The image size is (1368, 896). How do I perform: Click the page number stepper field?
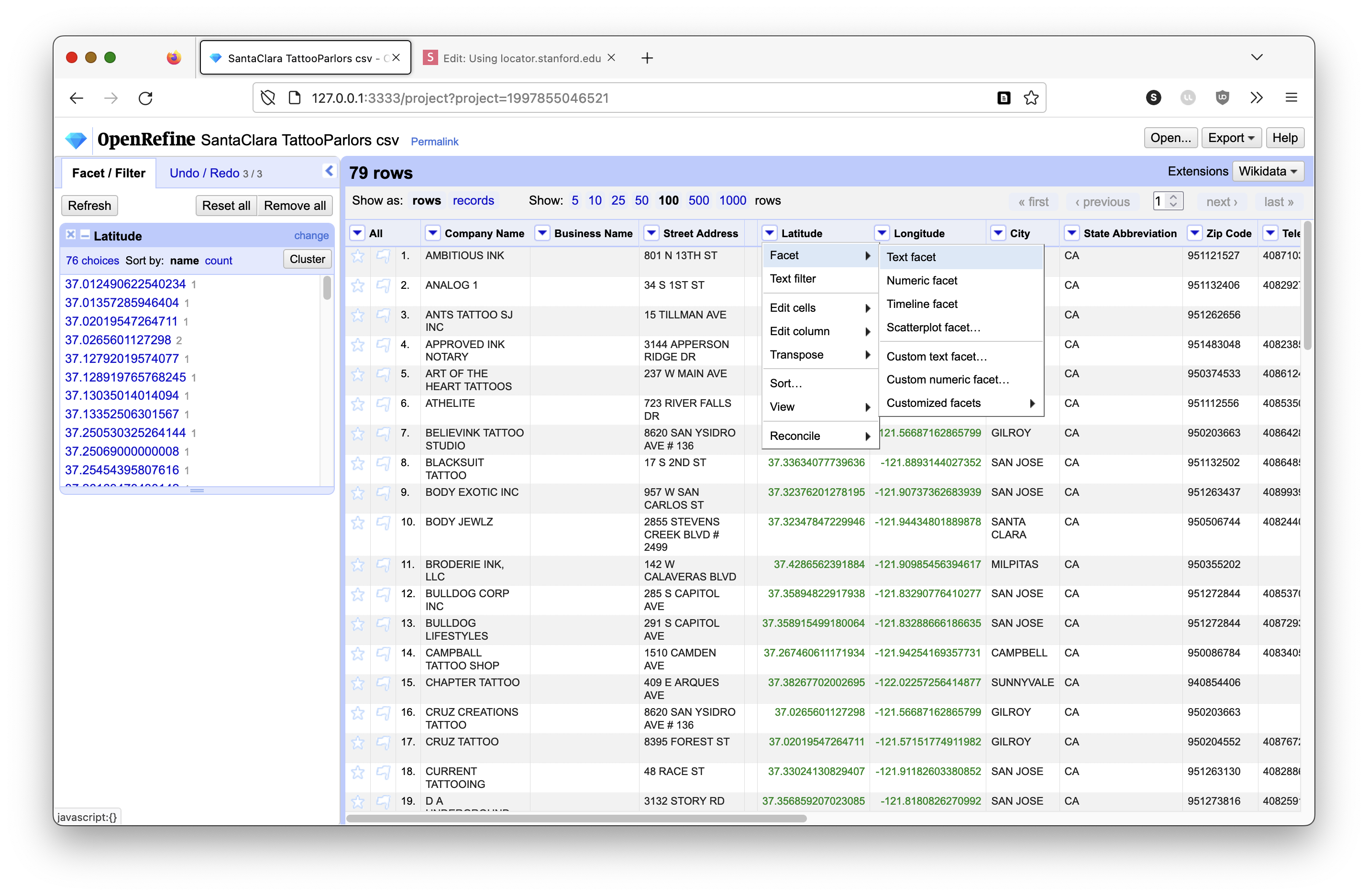(1161, 201)
